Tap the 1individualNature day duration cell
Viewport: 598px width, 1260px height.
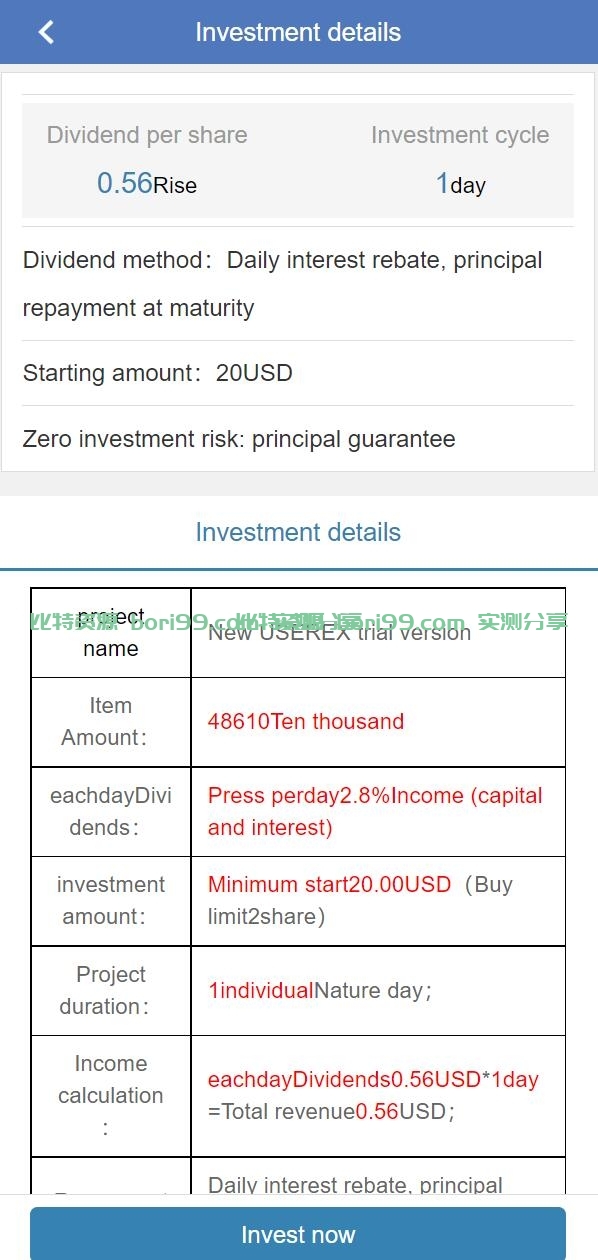(x=378, y=990)
